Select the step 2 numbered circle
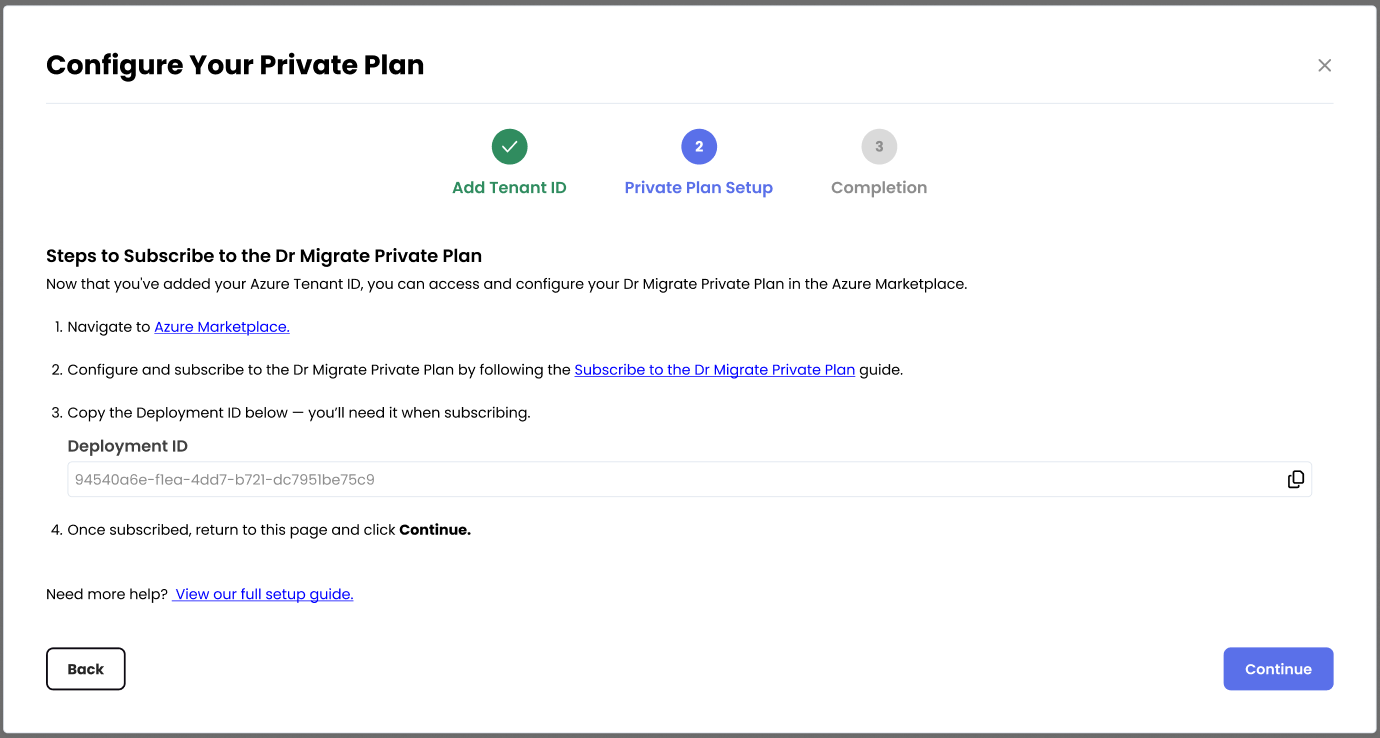Screen dimensions: 1380x738 pos(699,147)
